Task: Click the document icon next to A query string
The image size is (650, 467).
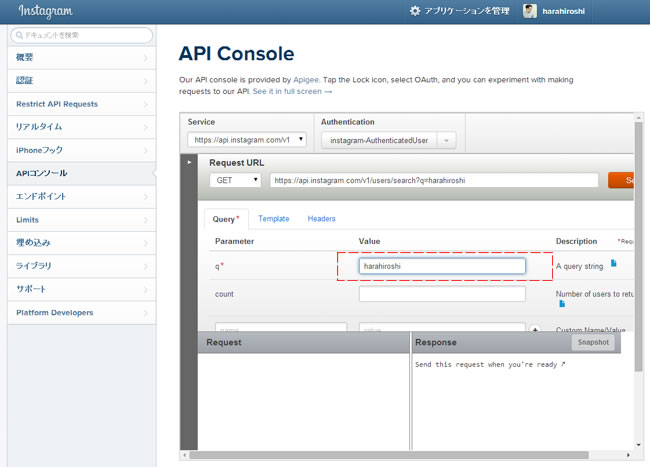Action: click(x=614, y=263)
